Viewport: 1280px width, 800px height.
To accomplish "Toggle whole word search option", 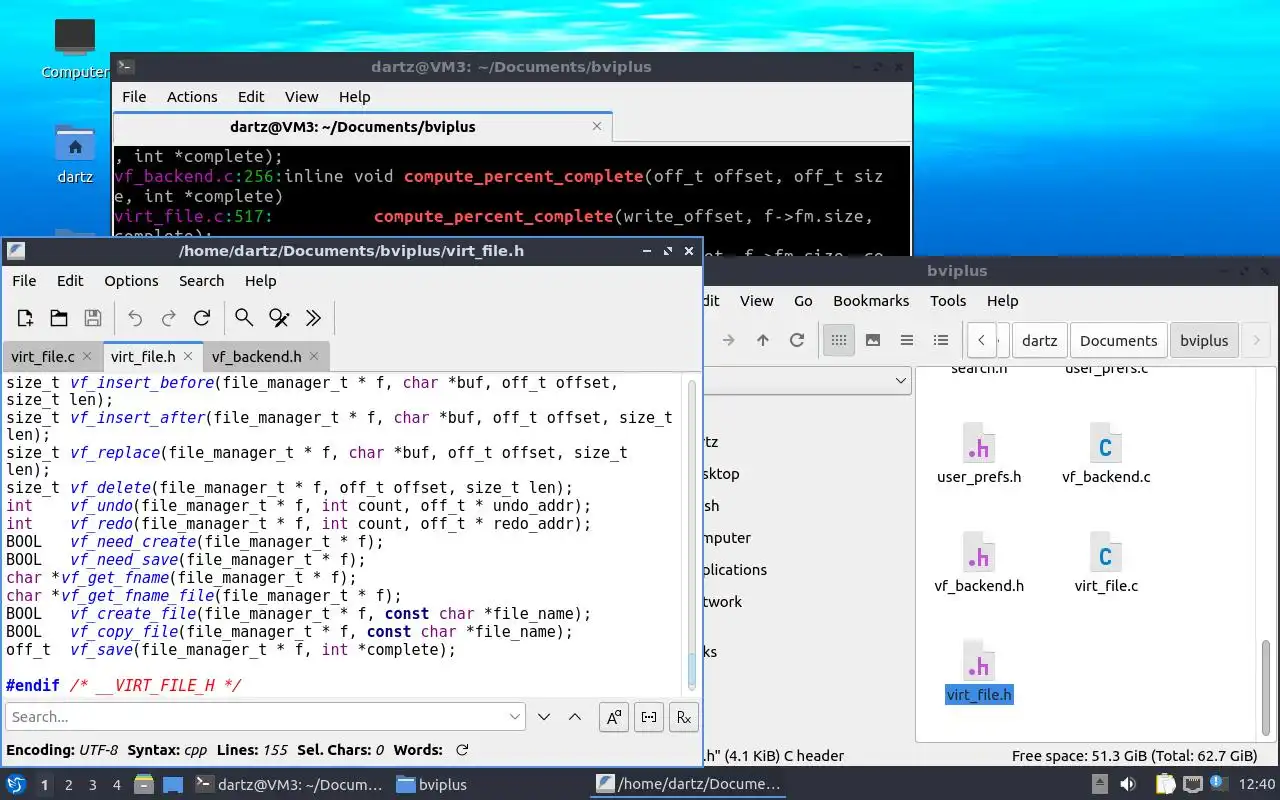I will pos(649,717).
